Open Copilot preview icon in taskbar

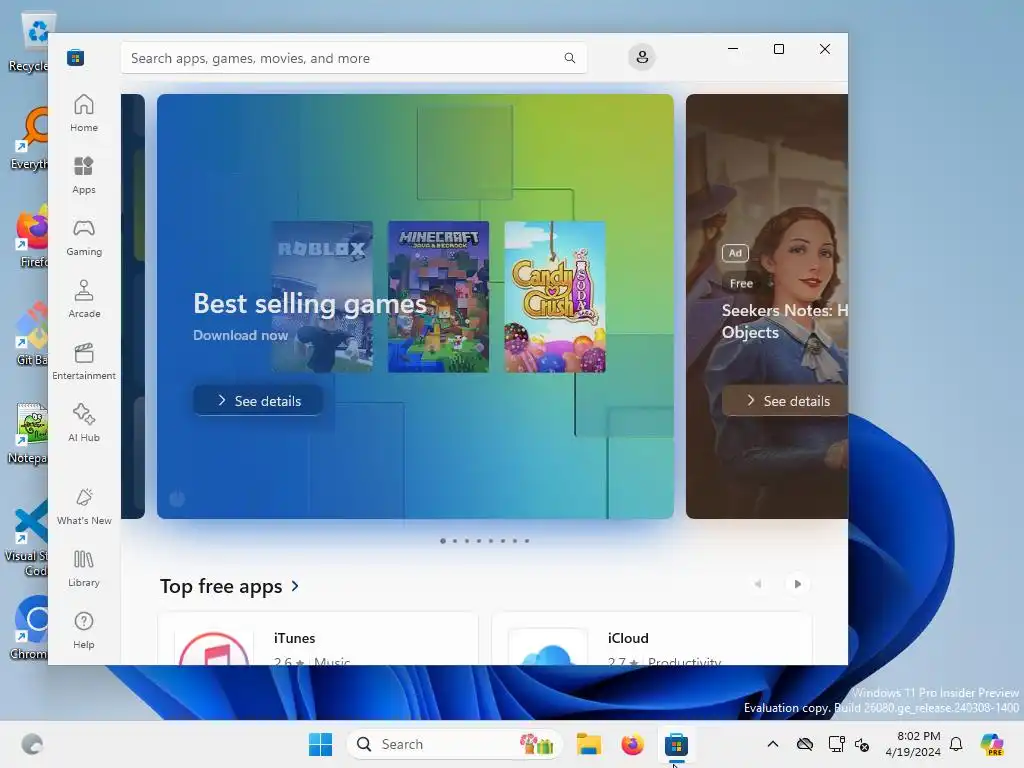(x=991, y=744)
